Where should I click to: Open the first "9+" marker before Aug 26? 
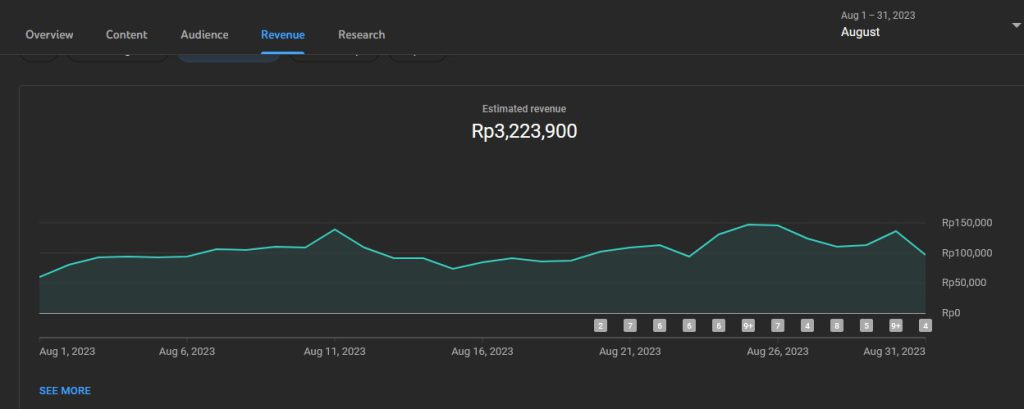[x=748, y=325]
